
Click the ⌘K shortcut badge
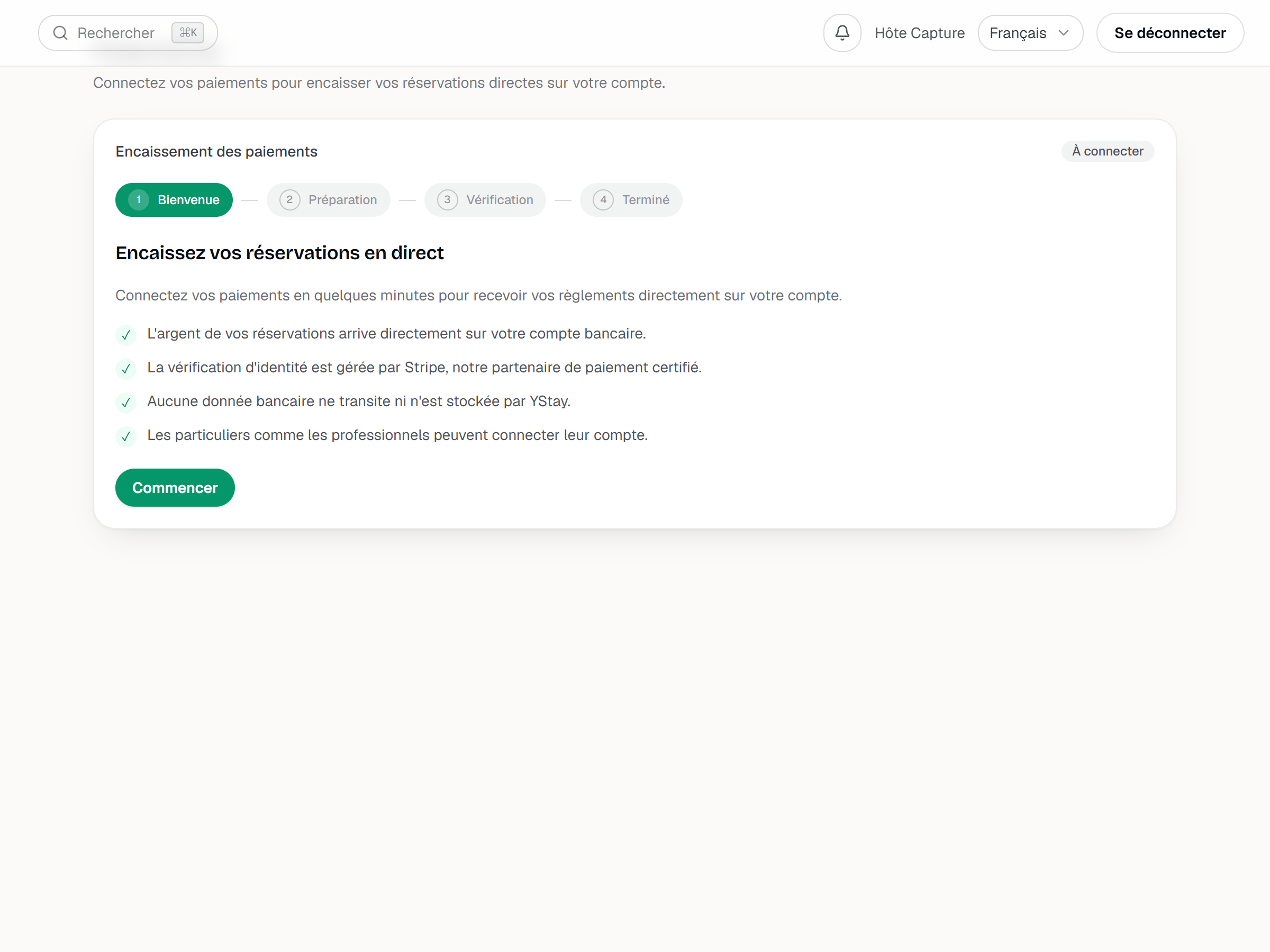188,33
